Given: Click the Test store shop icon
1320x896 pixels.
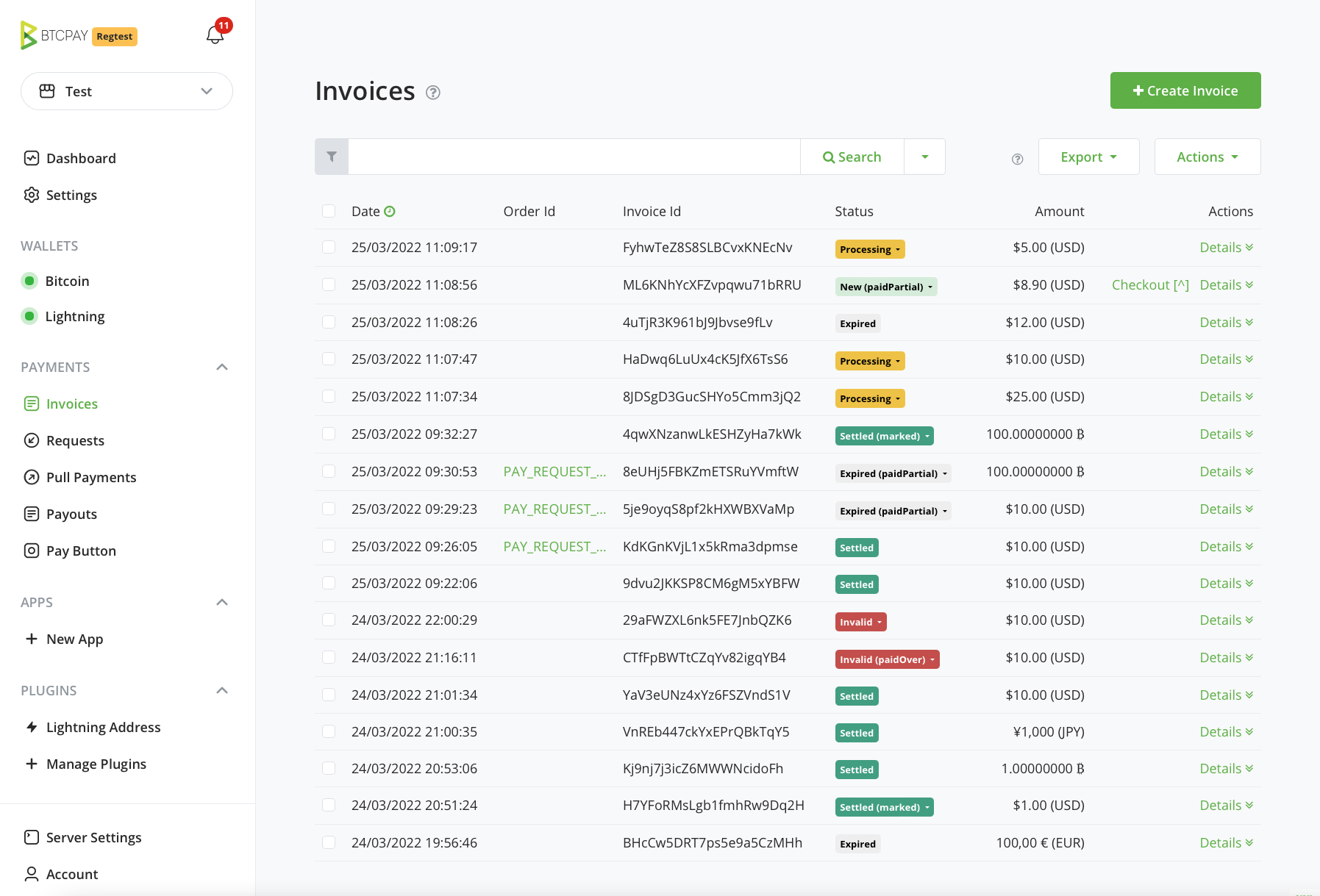Looking at the screenshot, I should pos(47,91).
